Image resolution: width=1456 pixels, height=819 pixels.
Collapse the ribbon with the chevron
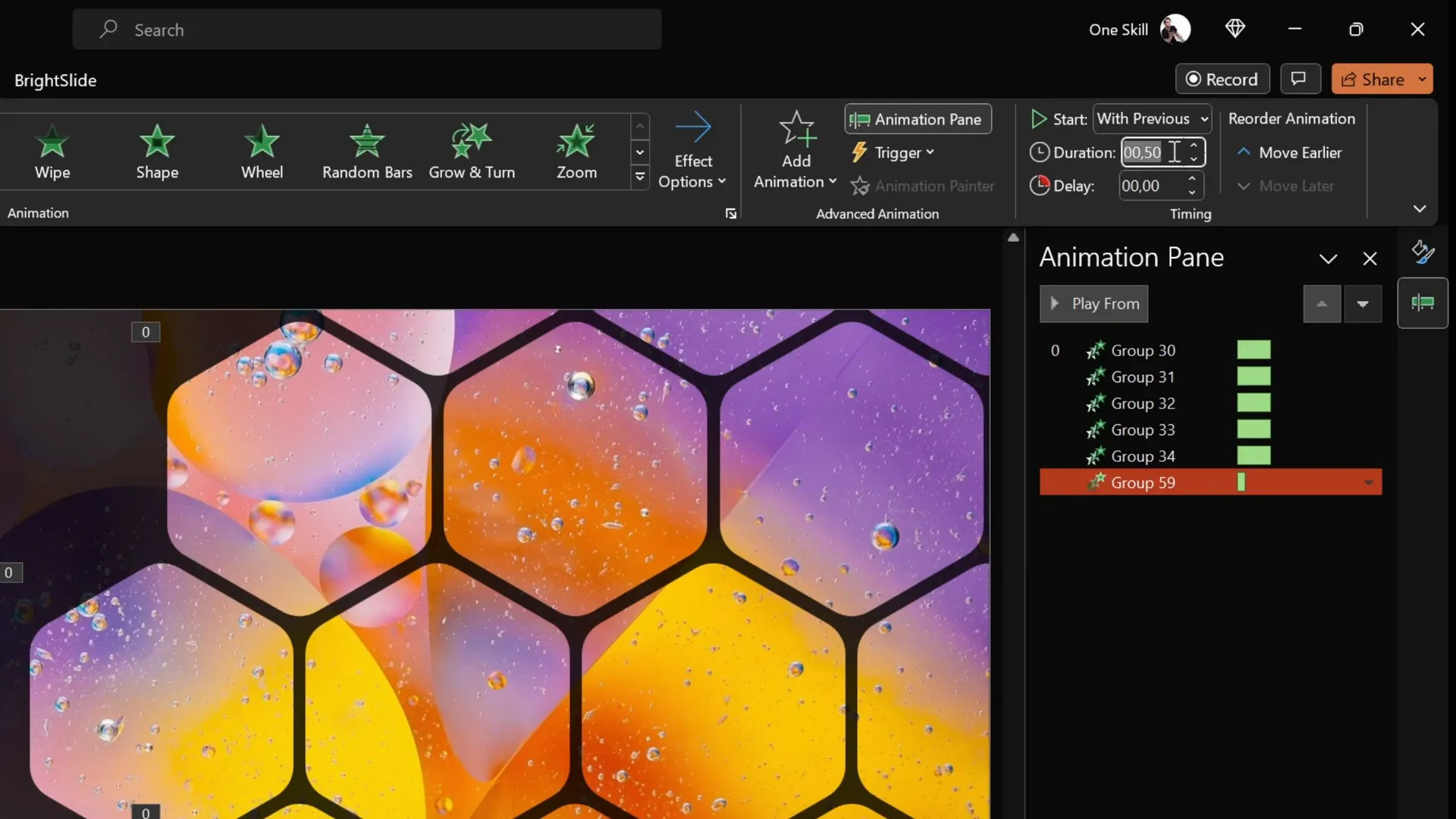click(x=1420, y=209)
